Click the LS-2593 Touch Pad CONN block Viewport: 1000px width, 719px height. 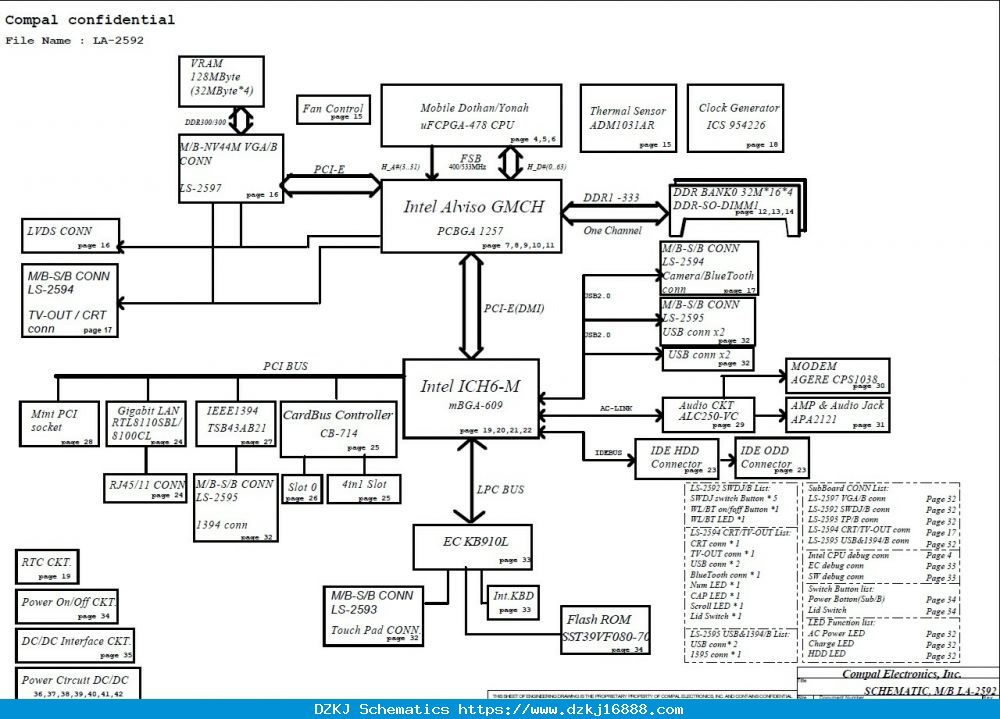[373, 616]
